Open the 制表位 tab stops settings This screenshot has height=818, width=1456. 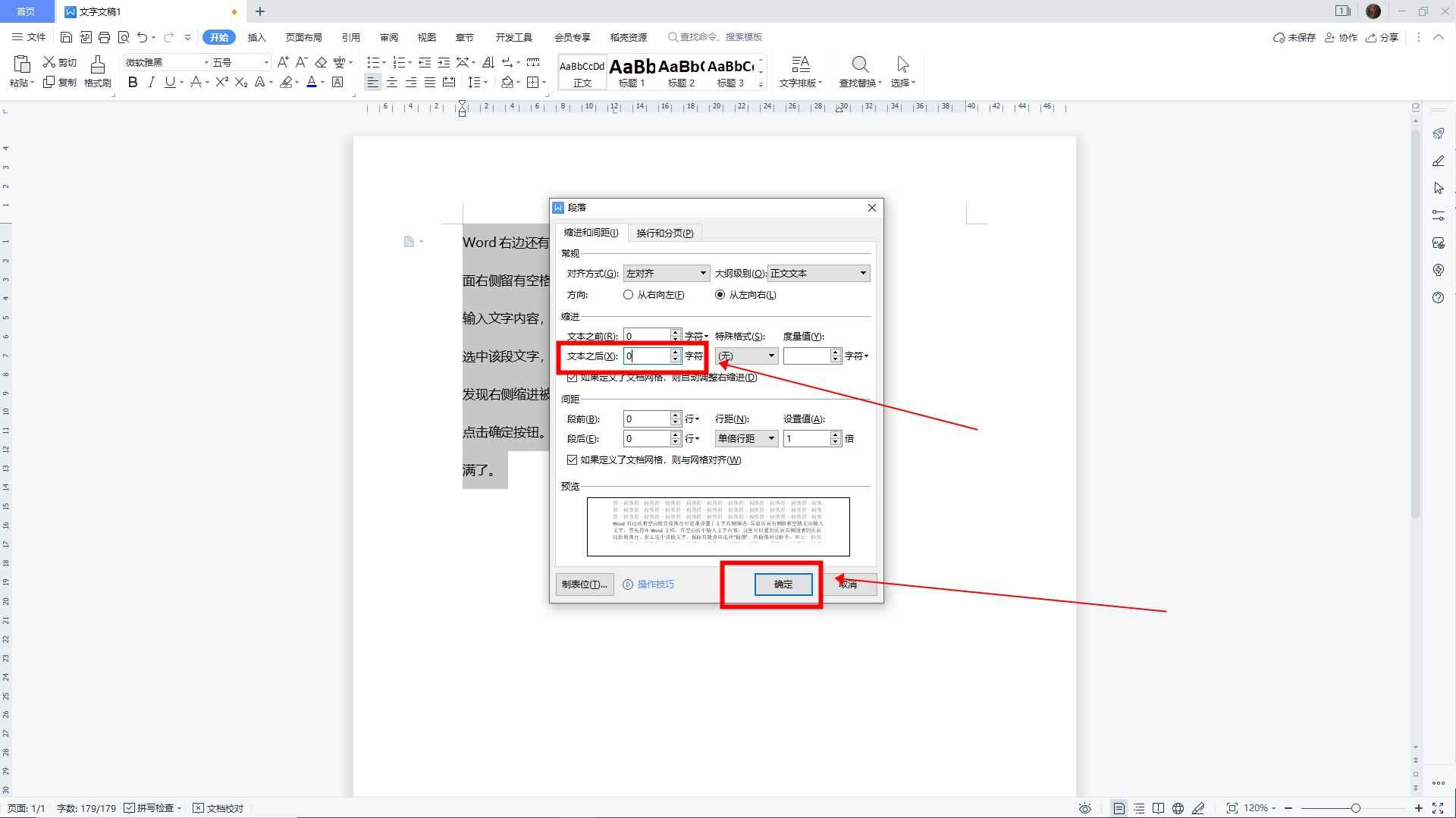[583, 584]
